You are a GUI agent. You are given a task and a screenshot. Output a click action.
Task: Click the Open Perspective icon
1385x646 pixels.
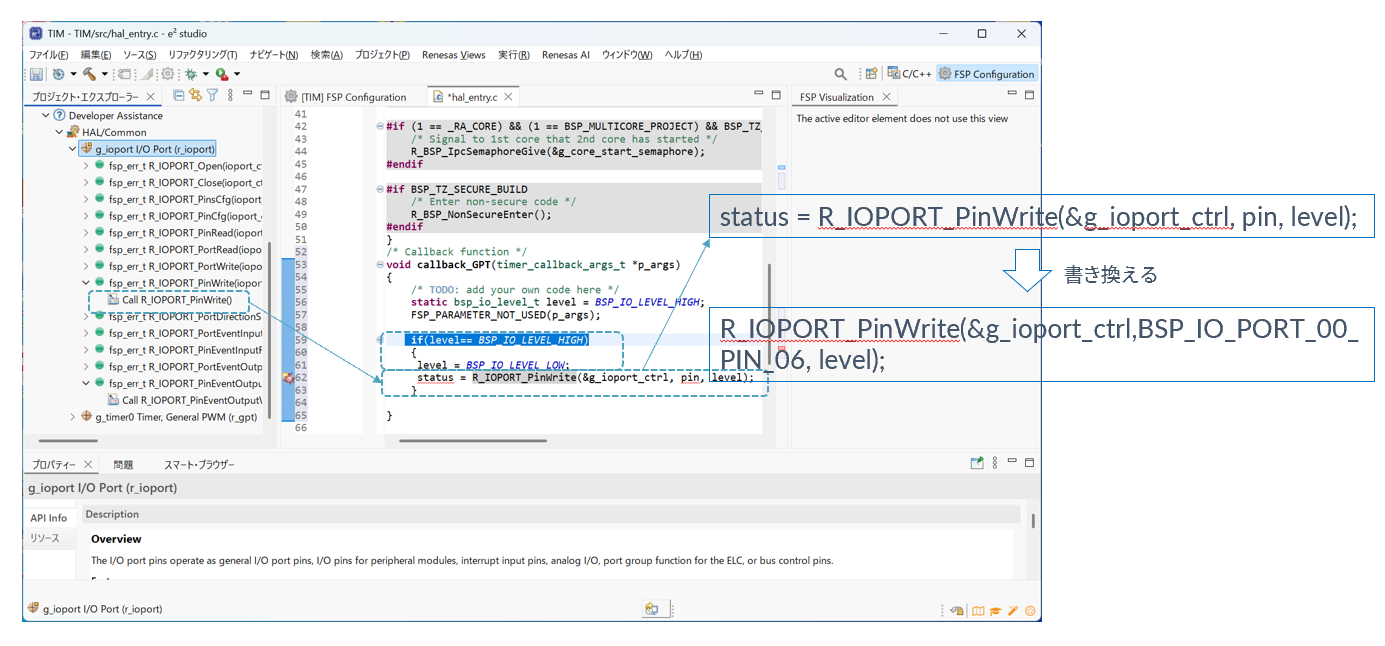871,74
